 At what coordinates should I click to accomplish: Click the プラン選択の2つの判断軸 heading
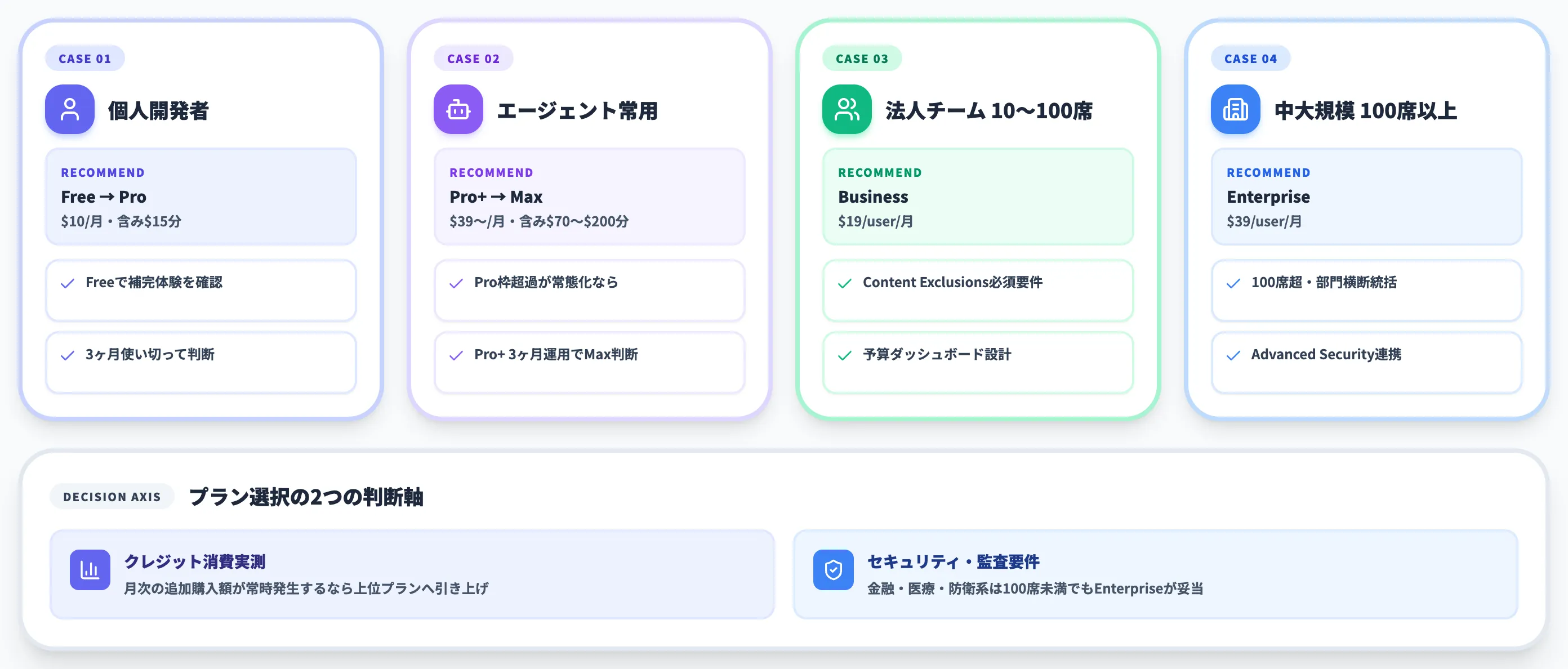click(306, 497)
